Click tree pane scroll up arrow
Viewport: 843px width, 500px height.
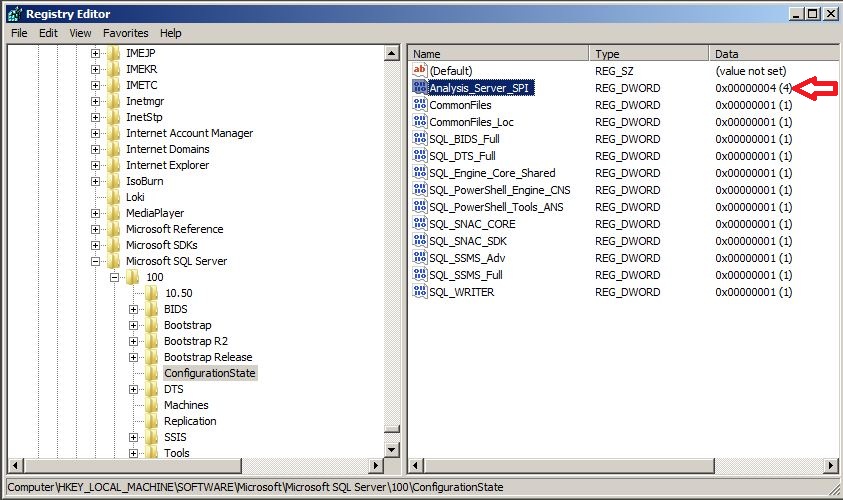tap(392, 53)
